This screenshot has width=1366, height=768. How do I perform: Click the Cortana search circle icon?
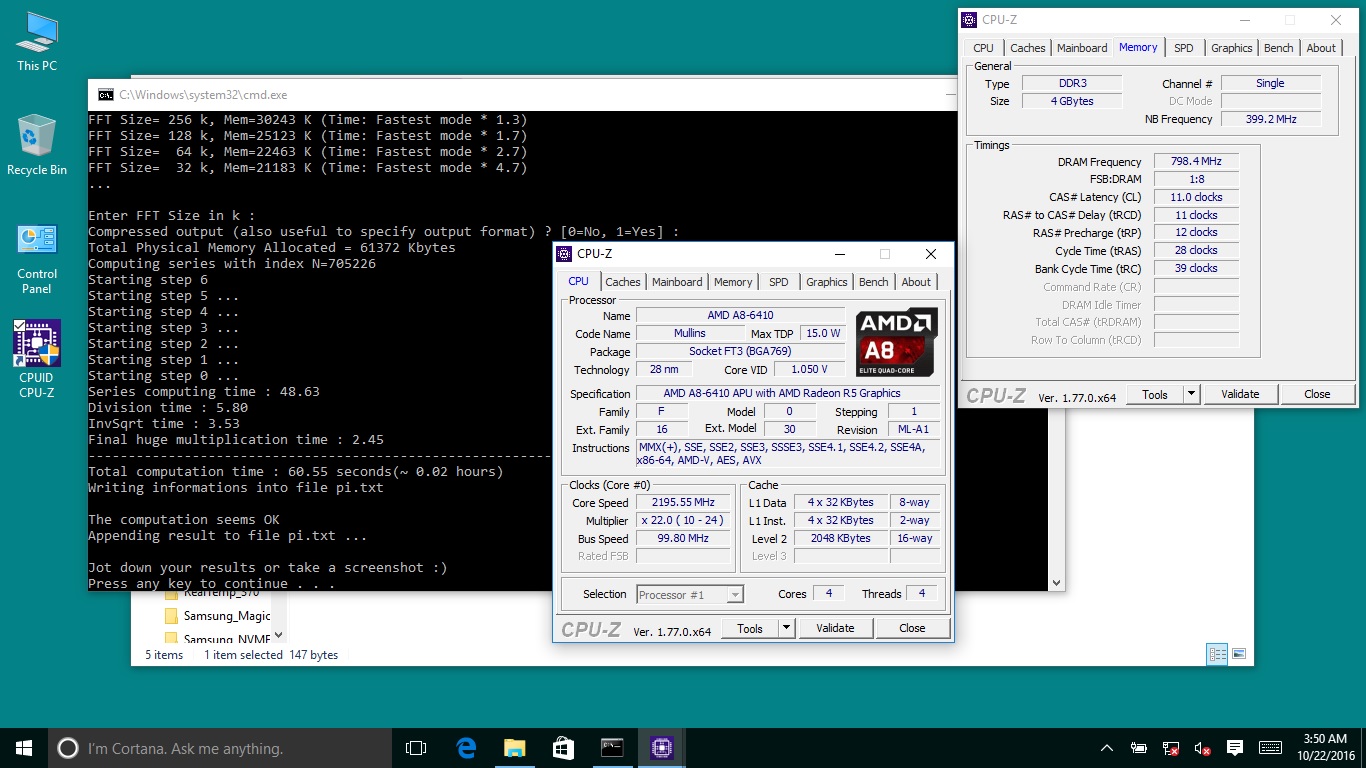point(68,748)
